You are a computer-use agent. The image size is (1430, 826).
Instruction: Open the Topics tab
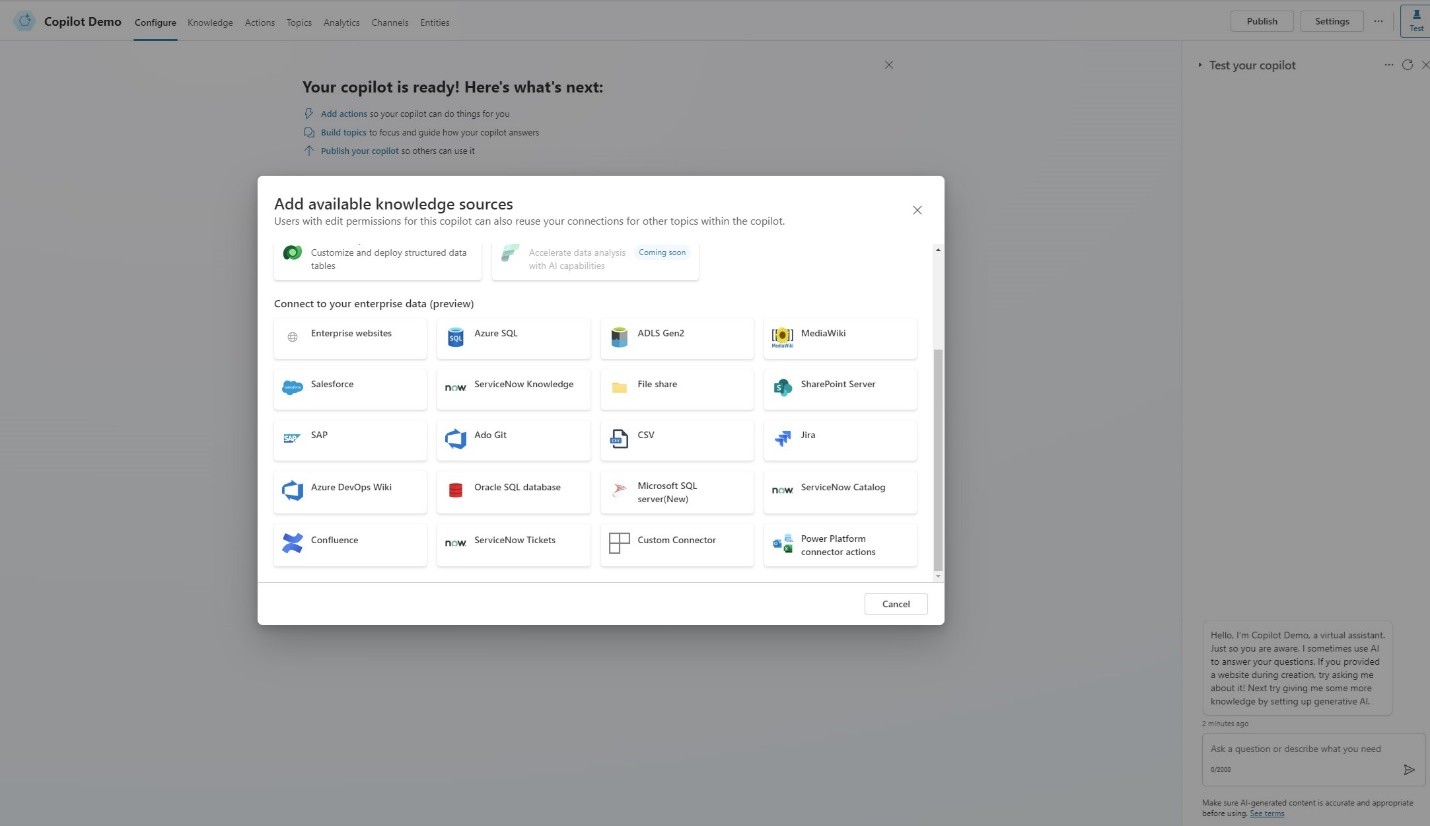299,22
